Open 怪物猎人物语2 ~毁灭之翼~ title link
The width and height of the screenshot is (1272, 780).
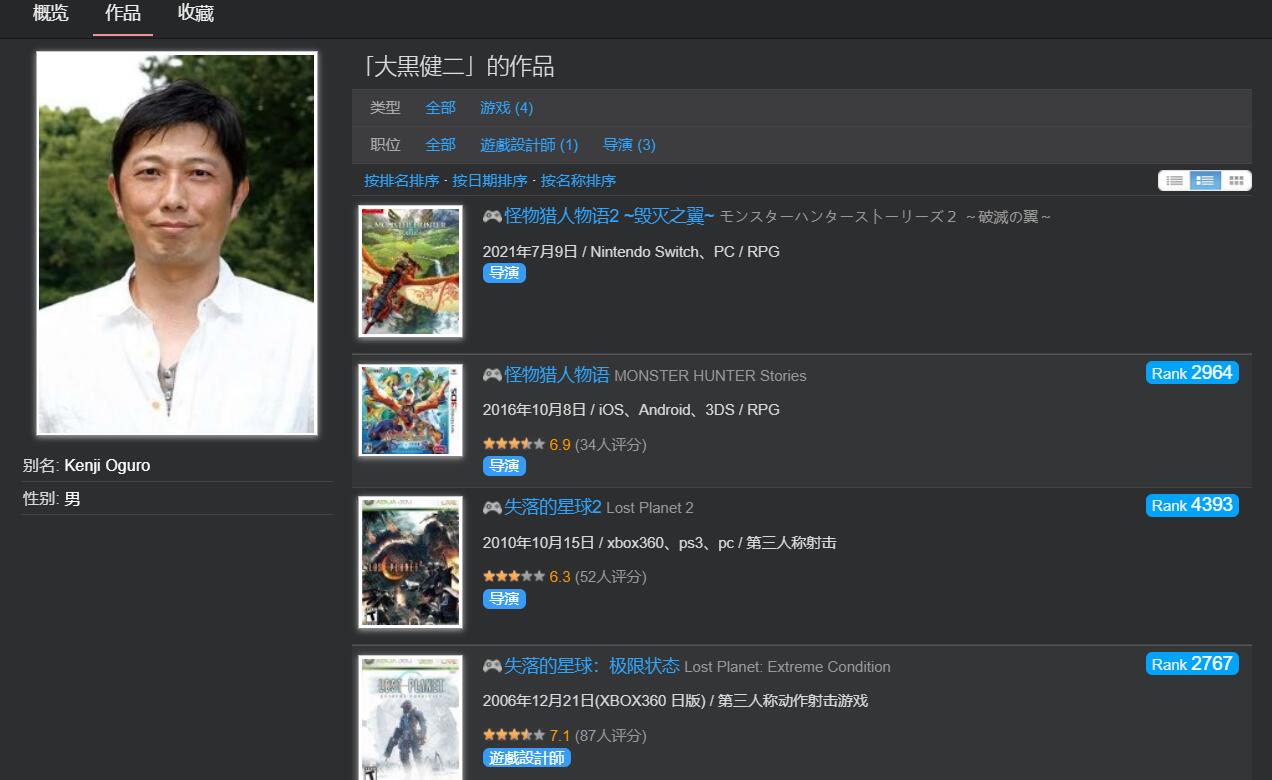coord(609,216)
